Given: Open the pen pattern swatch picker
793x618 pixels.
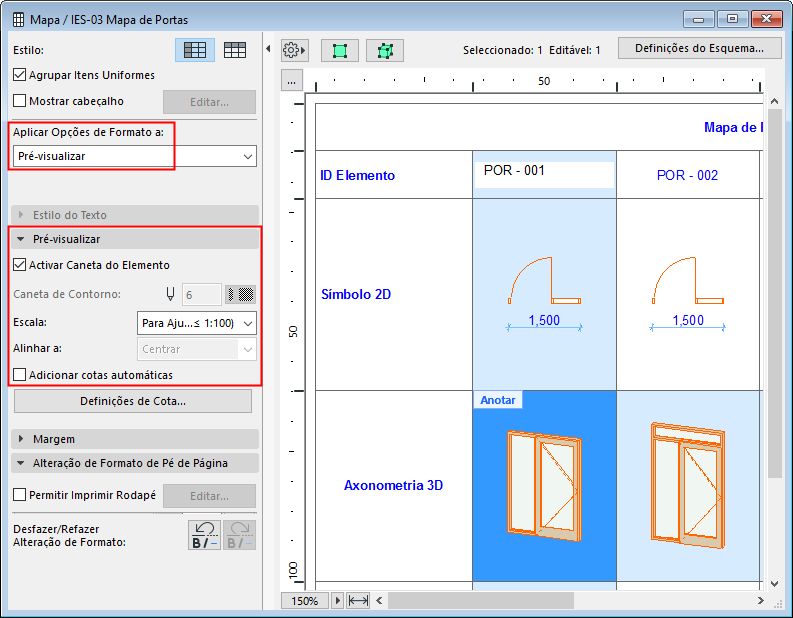Looking at the screenshot, I should pyautogui.click(x=240, y=294).
